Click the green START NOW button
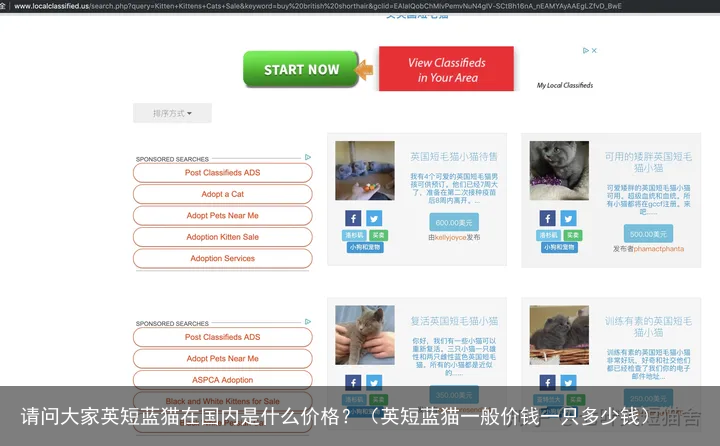Screen dimensions: 720x446 click(301, 69)
